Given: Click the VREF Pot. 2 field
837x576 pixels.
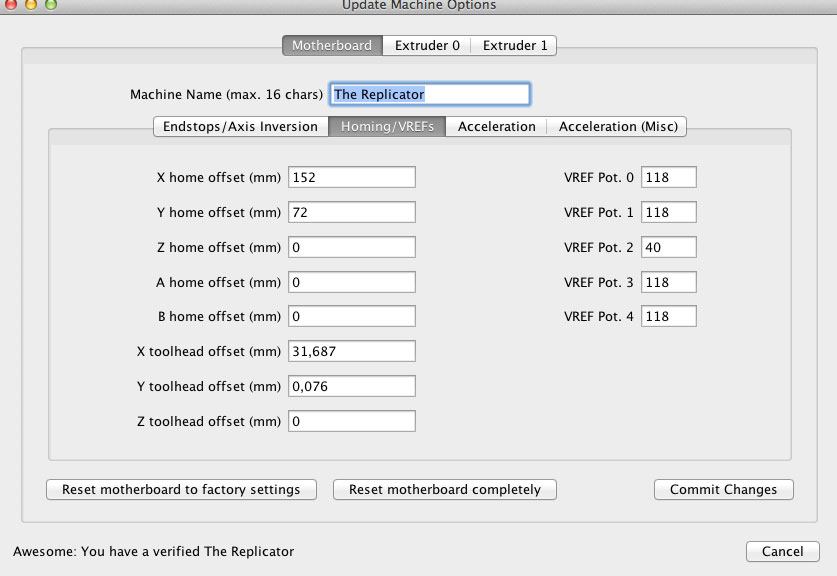Looking at the screenshot, I should point(669,247).
